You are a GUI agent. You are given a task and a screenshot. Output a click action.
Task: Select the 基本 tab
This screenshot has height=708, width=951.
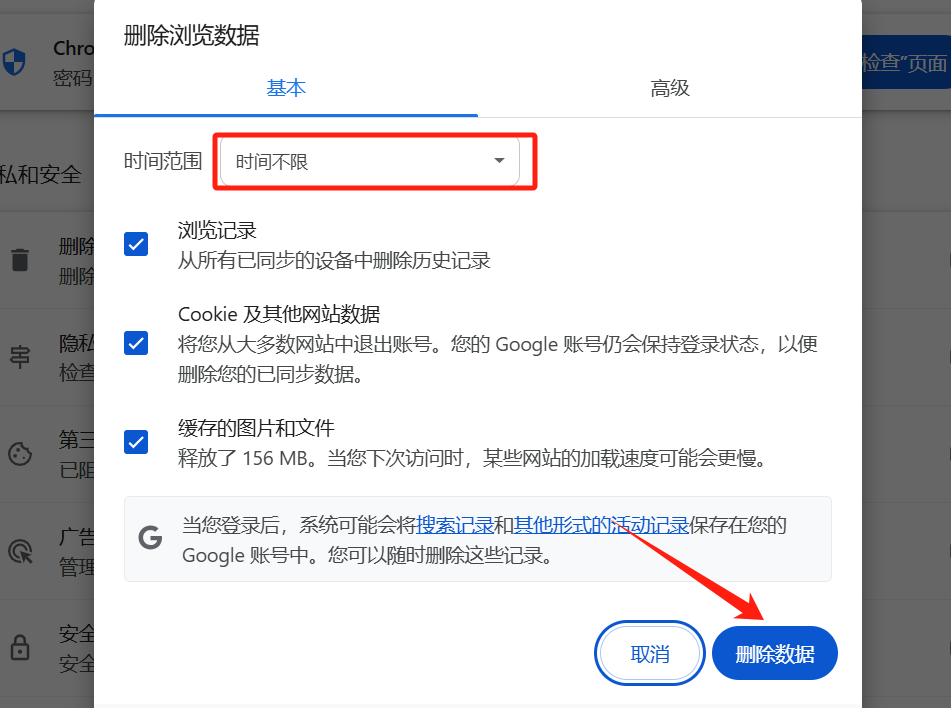pos(286,89)
